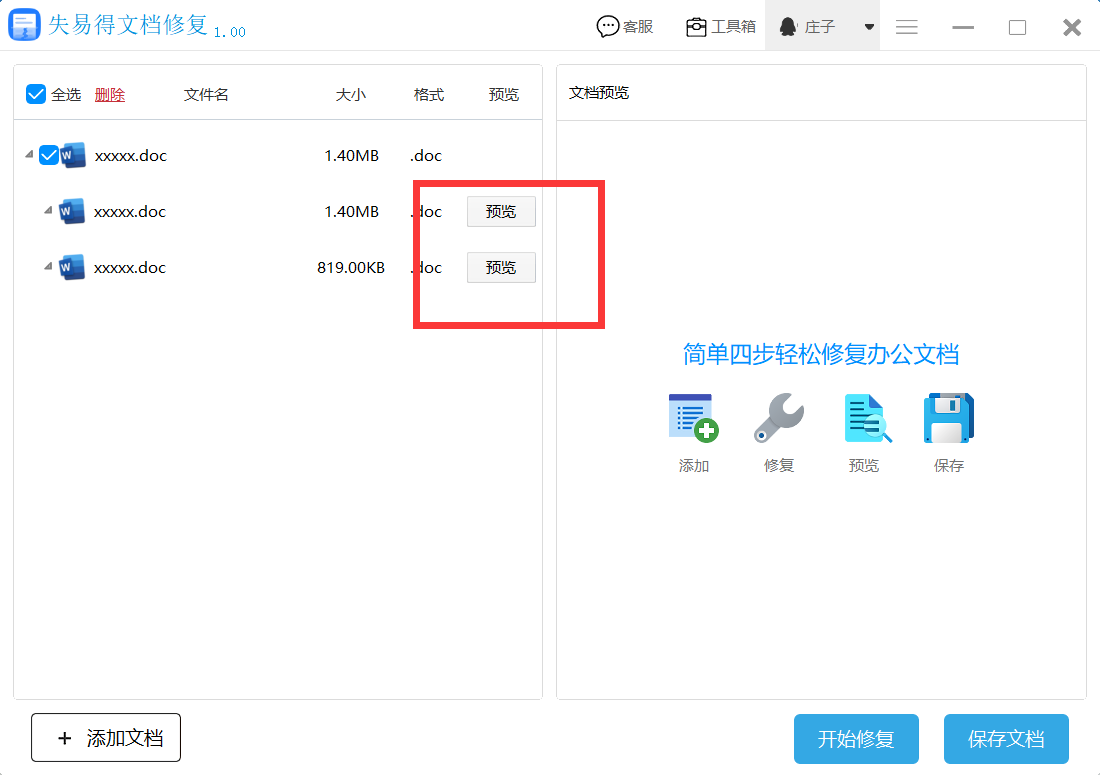Minimize the window
This screenshot has height=775, width=1100.
point(962,27)
